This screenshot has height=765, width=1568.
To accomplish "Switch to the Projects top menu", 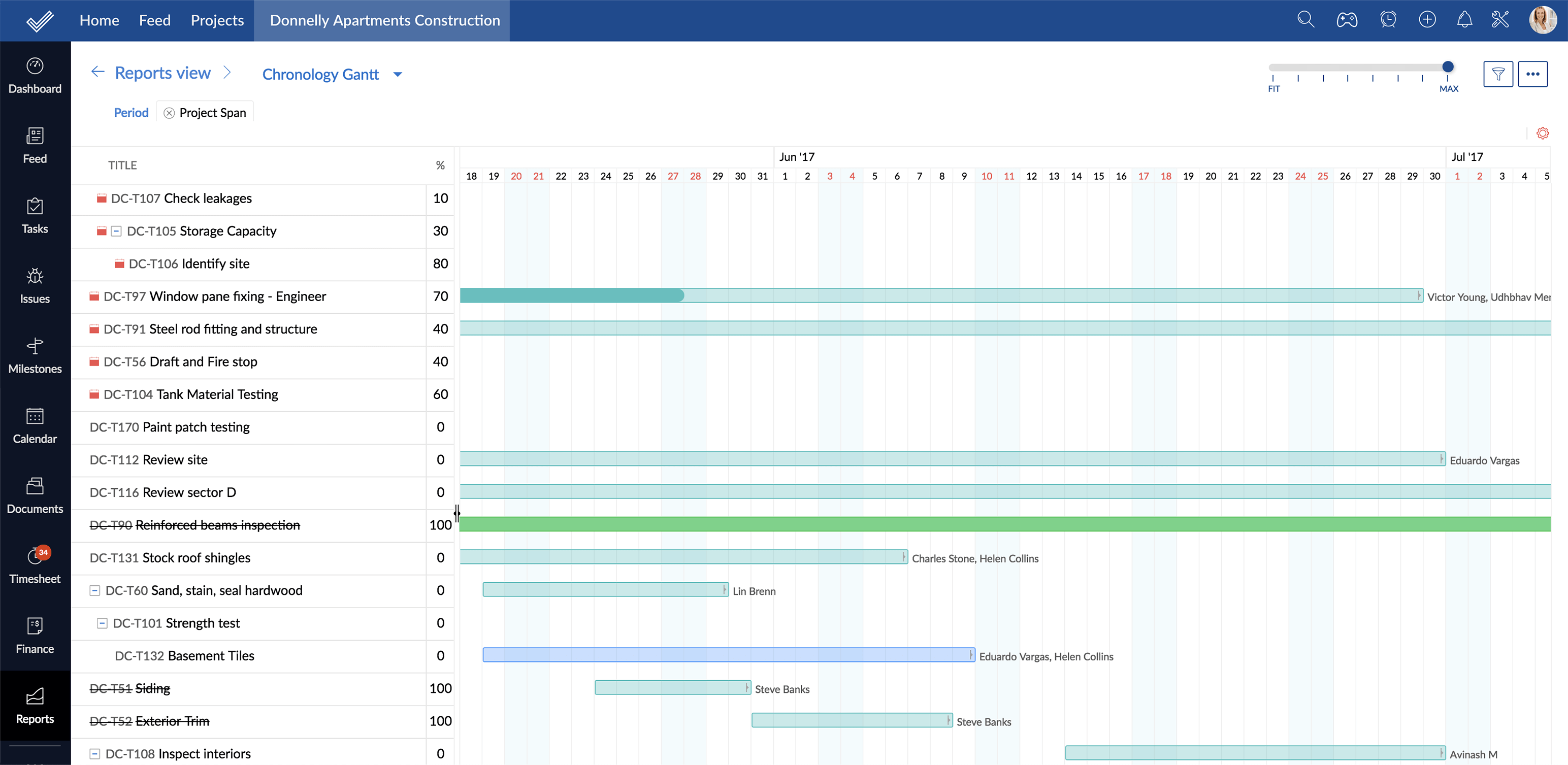I will pyautogui.click(x=217, y=20).
